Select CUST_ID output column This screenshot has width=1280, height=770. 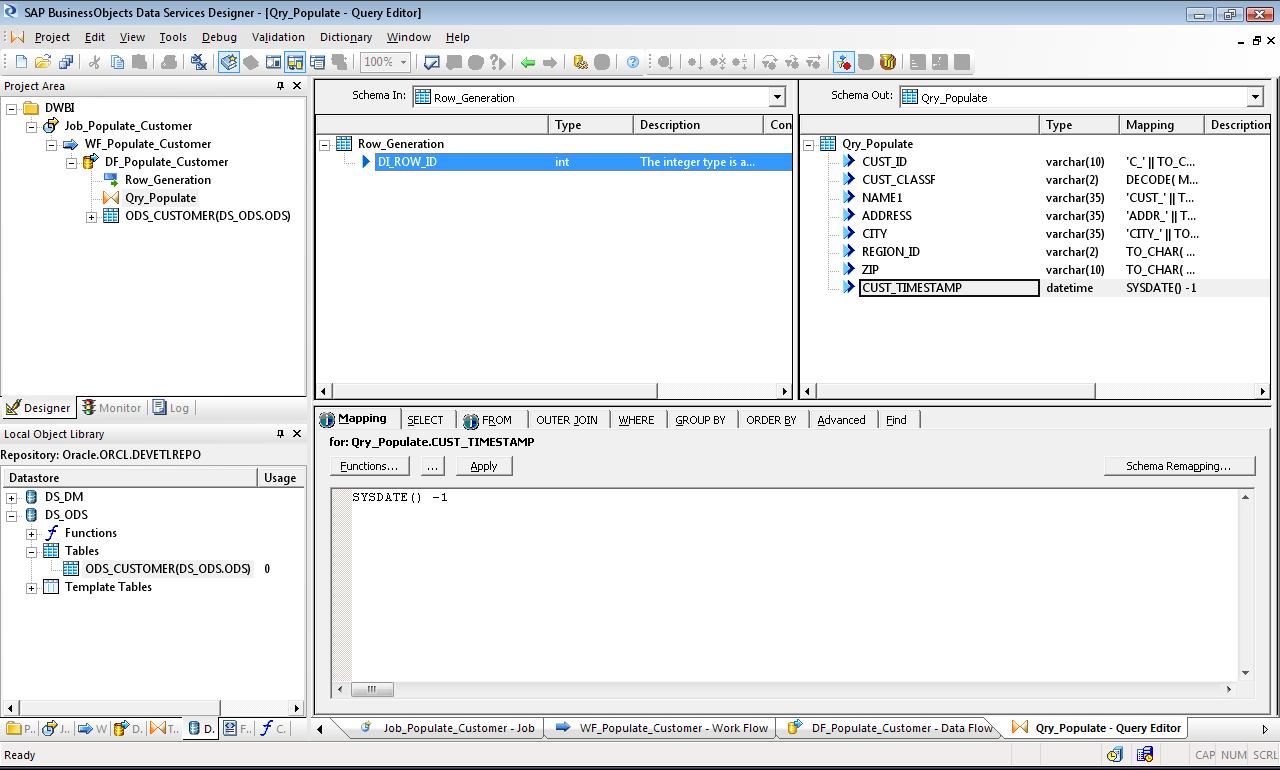[x=884, y=162]
